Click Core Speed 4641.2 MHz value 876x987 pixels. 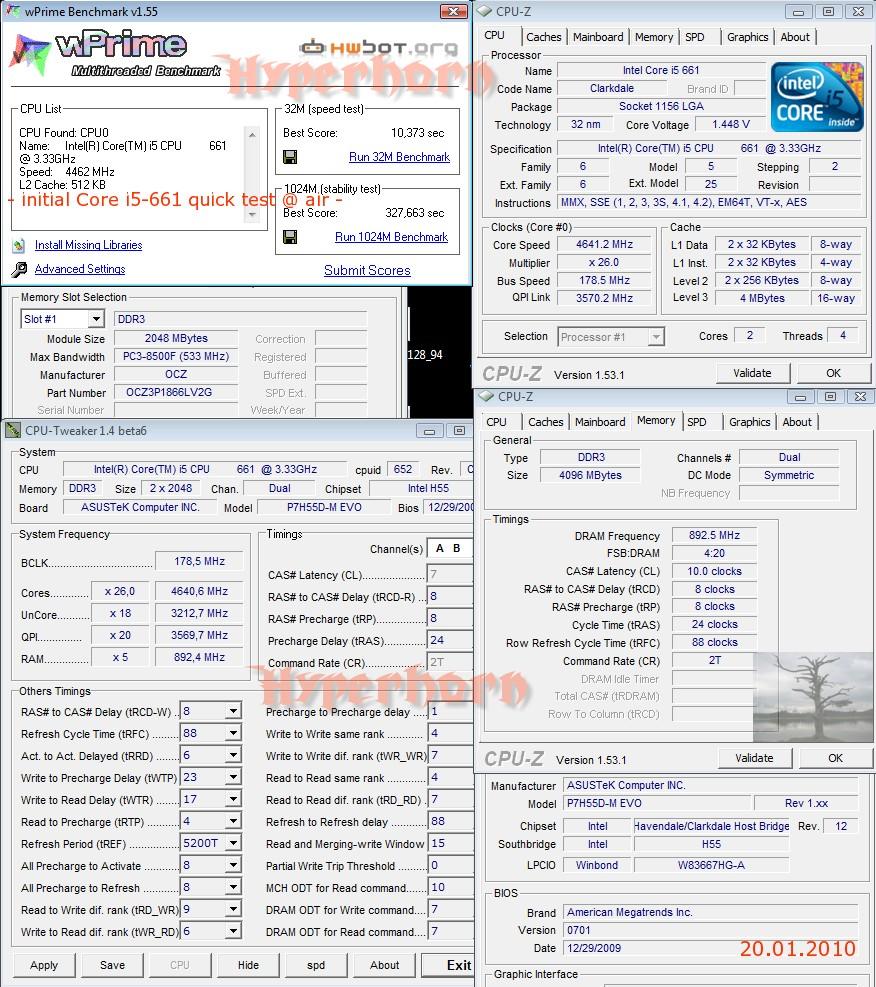pyautogui.click(x=604, y=244)
